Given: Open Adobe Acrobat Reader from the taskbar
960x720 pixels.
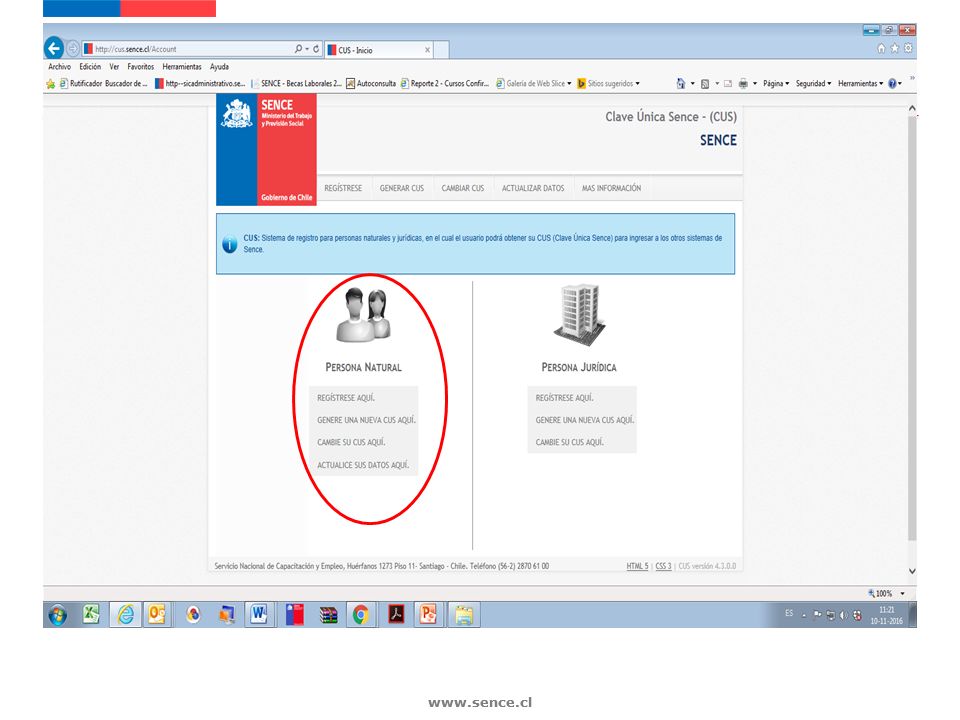Looking at the screenshot, I should [x=396, y=614].
